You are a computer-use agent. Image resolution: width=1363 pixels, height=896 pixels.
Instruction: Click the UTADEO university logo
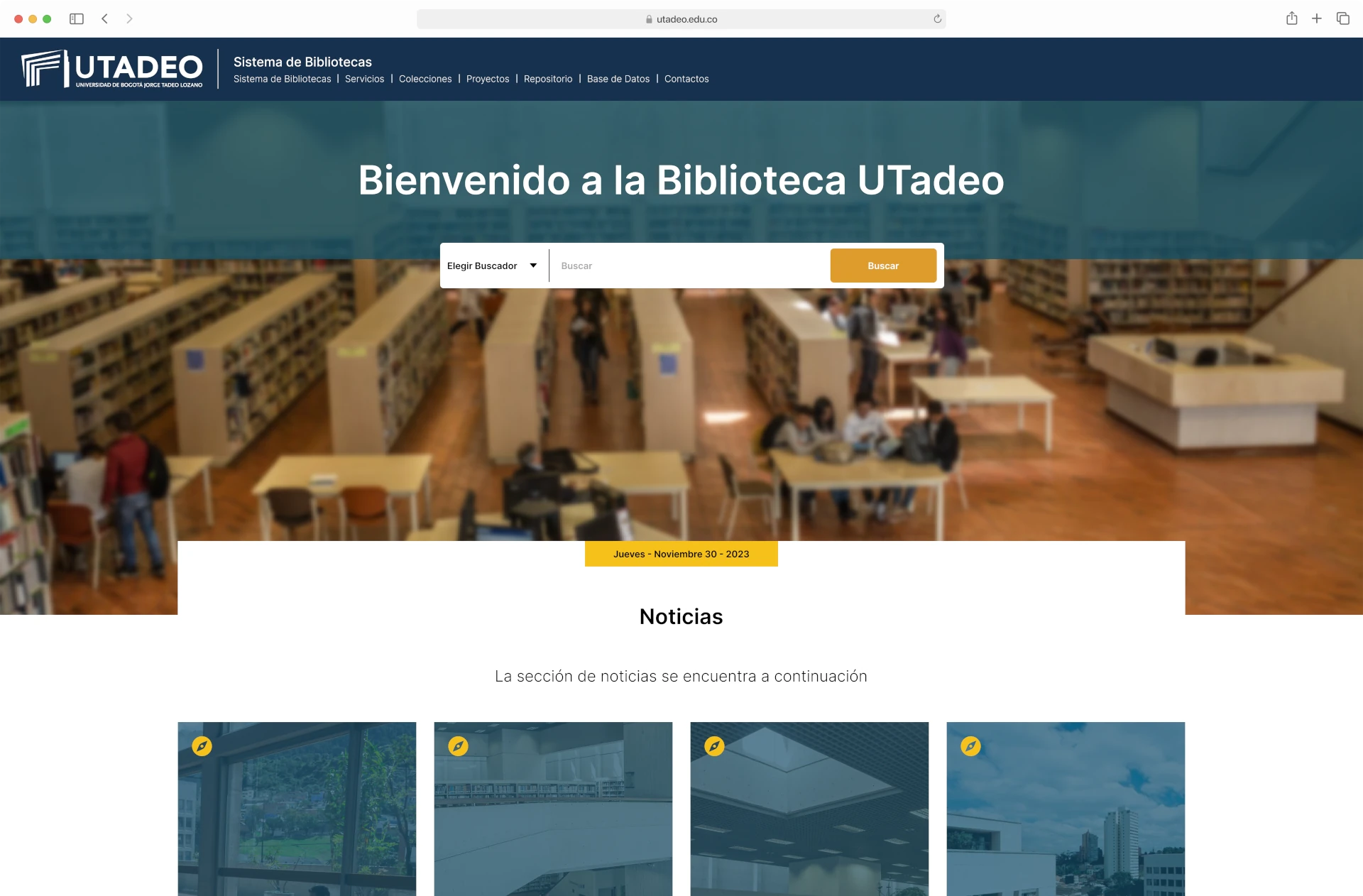tap(111, 69)
